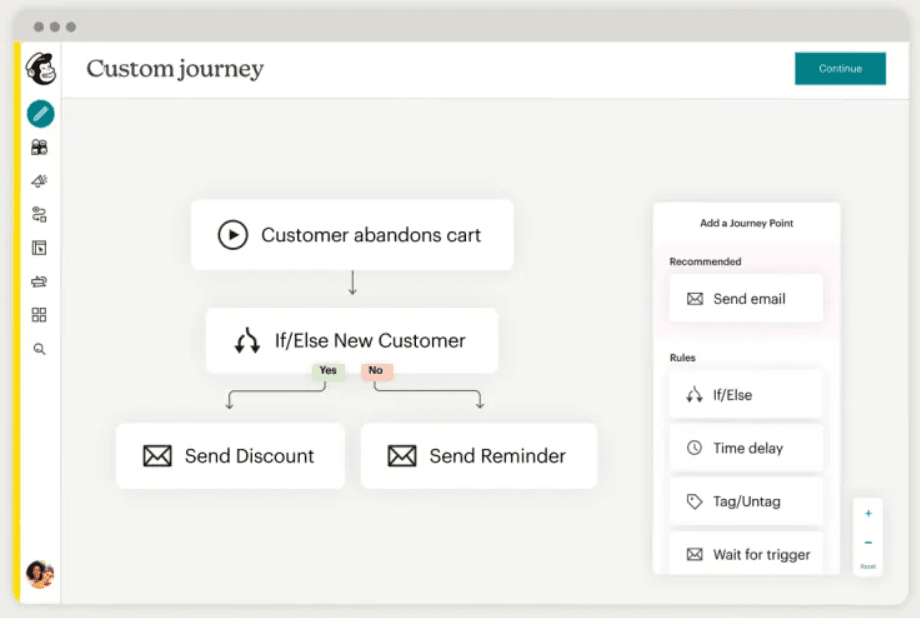The image size is (920, 618).
Task: Add a Time delay rule
Action: pyautogui.click(x=745, y=448)
